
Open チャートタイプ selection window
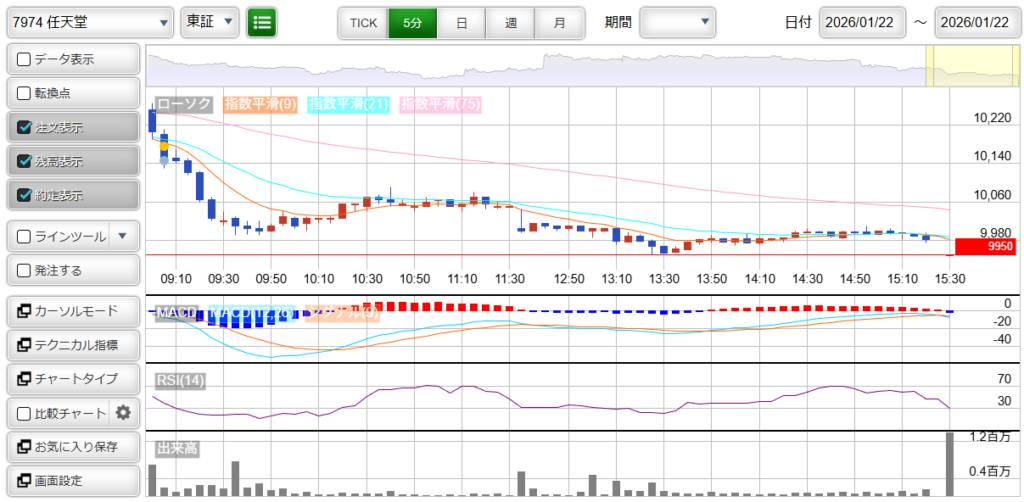point(71,379)
